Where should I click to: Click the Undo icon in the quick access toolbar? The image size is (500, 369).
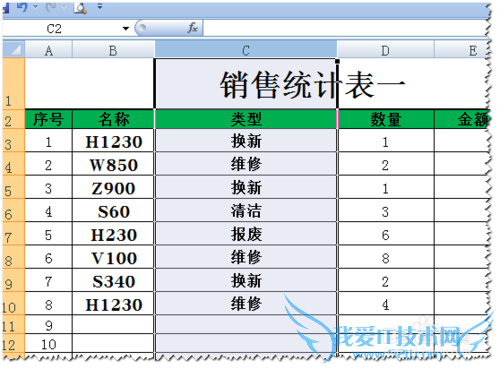22,7
